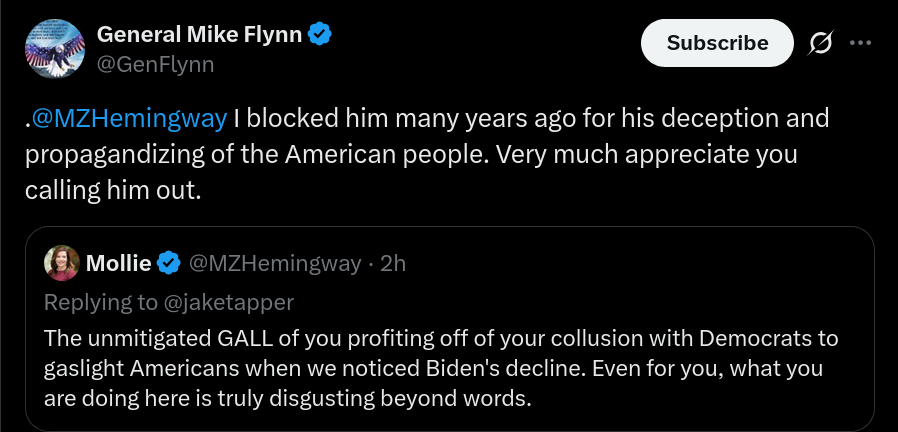898x432 pixels.
Task: Click the gray @MZHemingway handle in quote
Action: (275, 264)
